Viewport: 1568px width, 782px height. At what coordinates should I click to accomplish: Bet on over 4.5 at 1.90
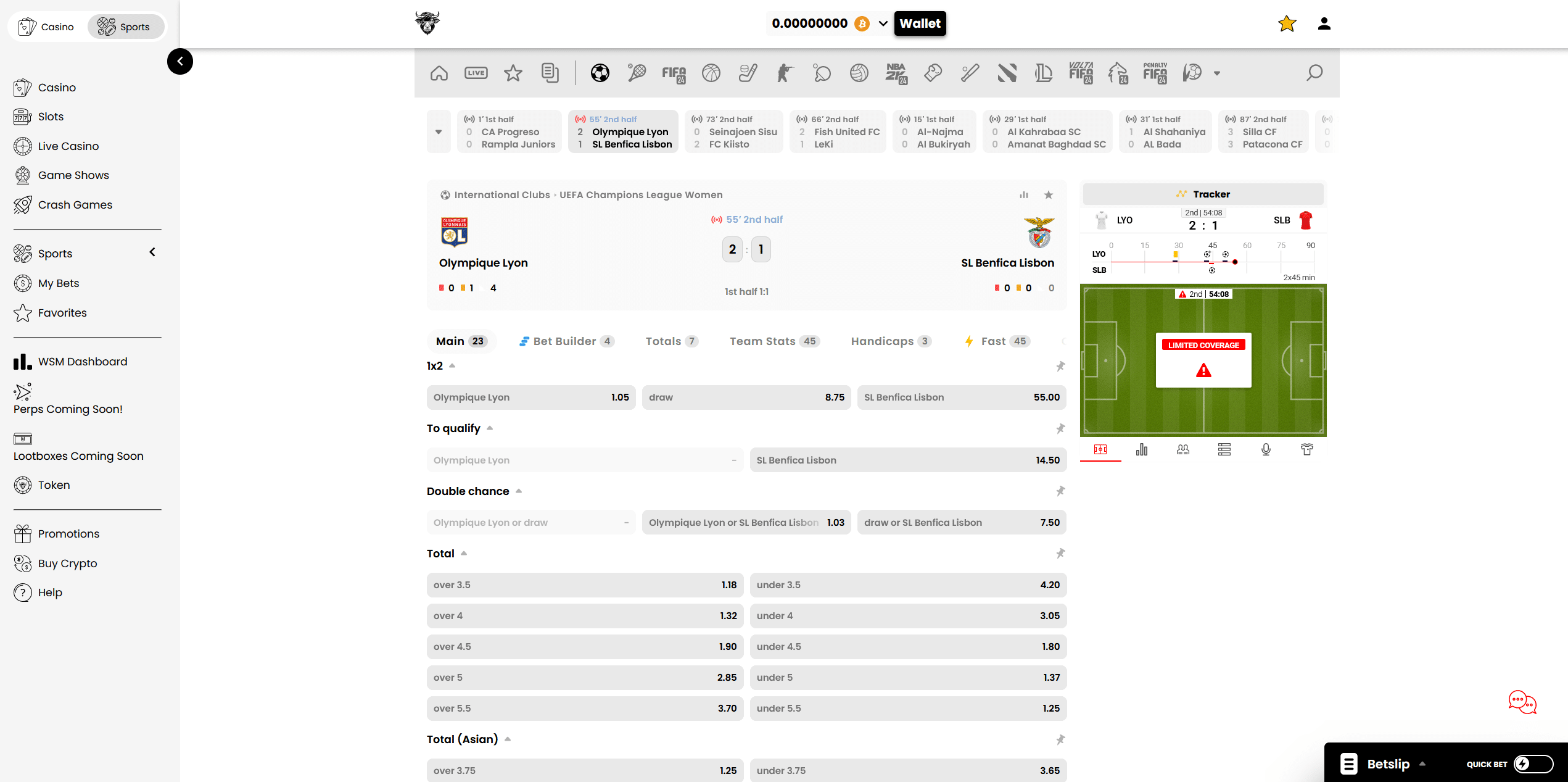585,647
